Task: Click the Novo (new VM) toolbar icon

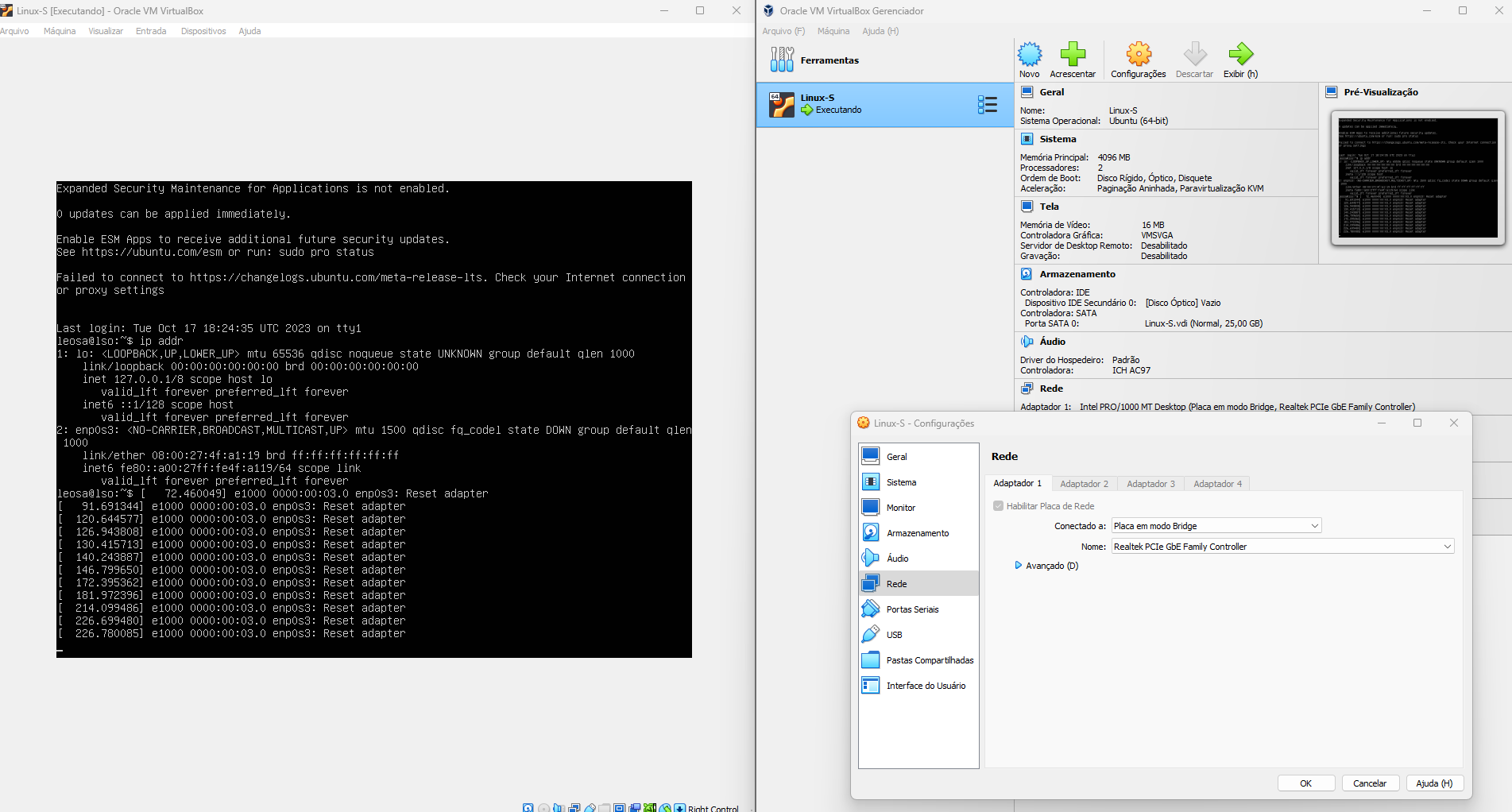Action: pos(1030,54)
